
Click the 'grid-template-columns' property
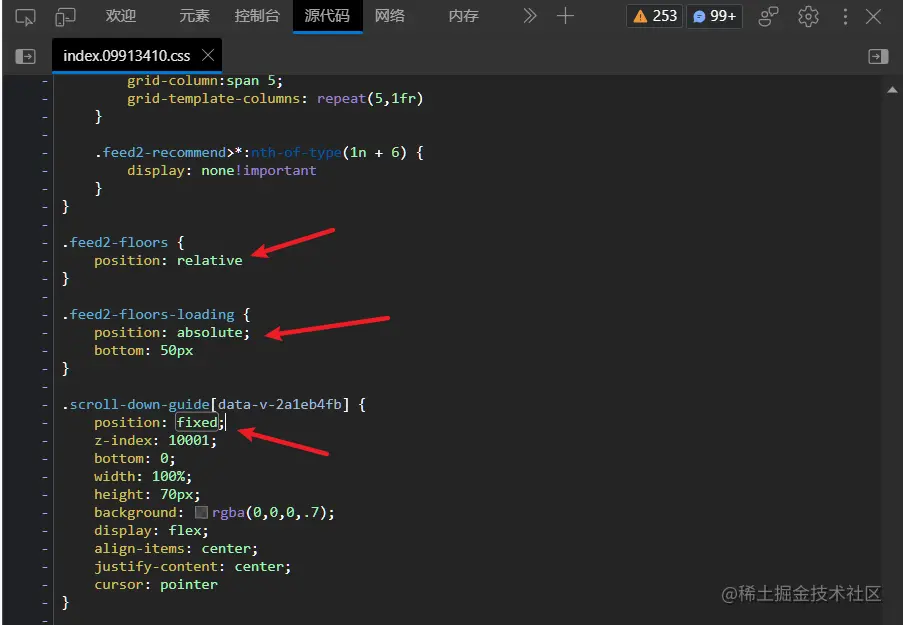tap(214, 99)
